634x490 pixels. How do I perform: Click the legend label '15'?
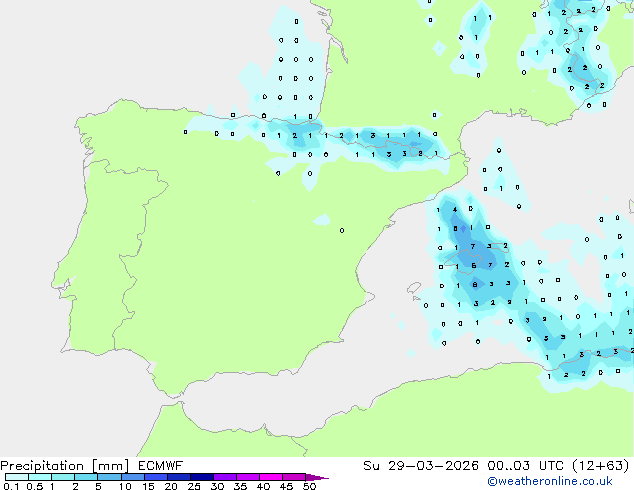click(x=148, y=486)
